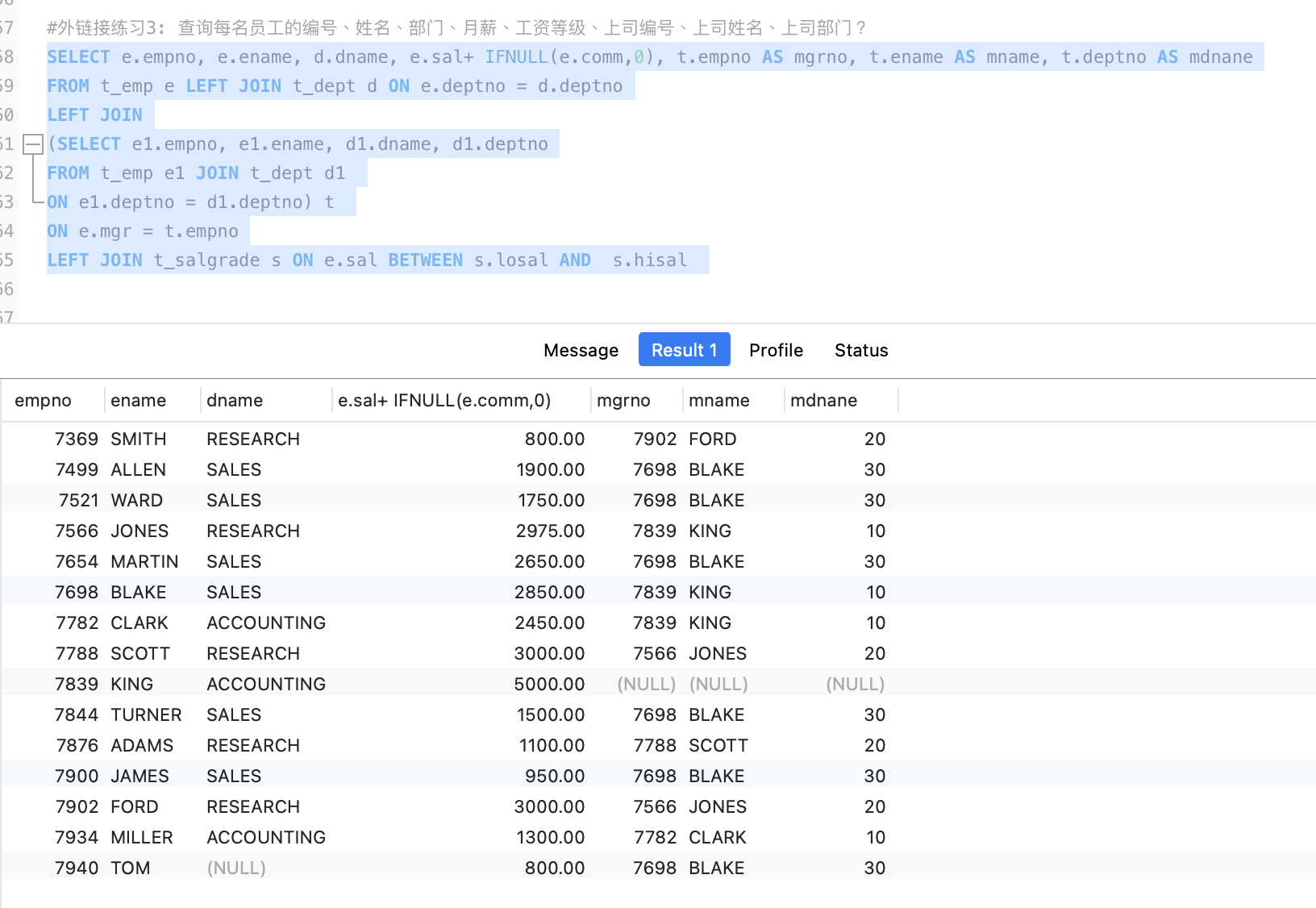Place cursor on the comment line 外链接练习3
This screenshot has width=1316, height=908.
pyautogui.click(x=456, y=28)
